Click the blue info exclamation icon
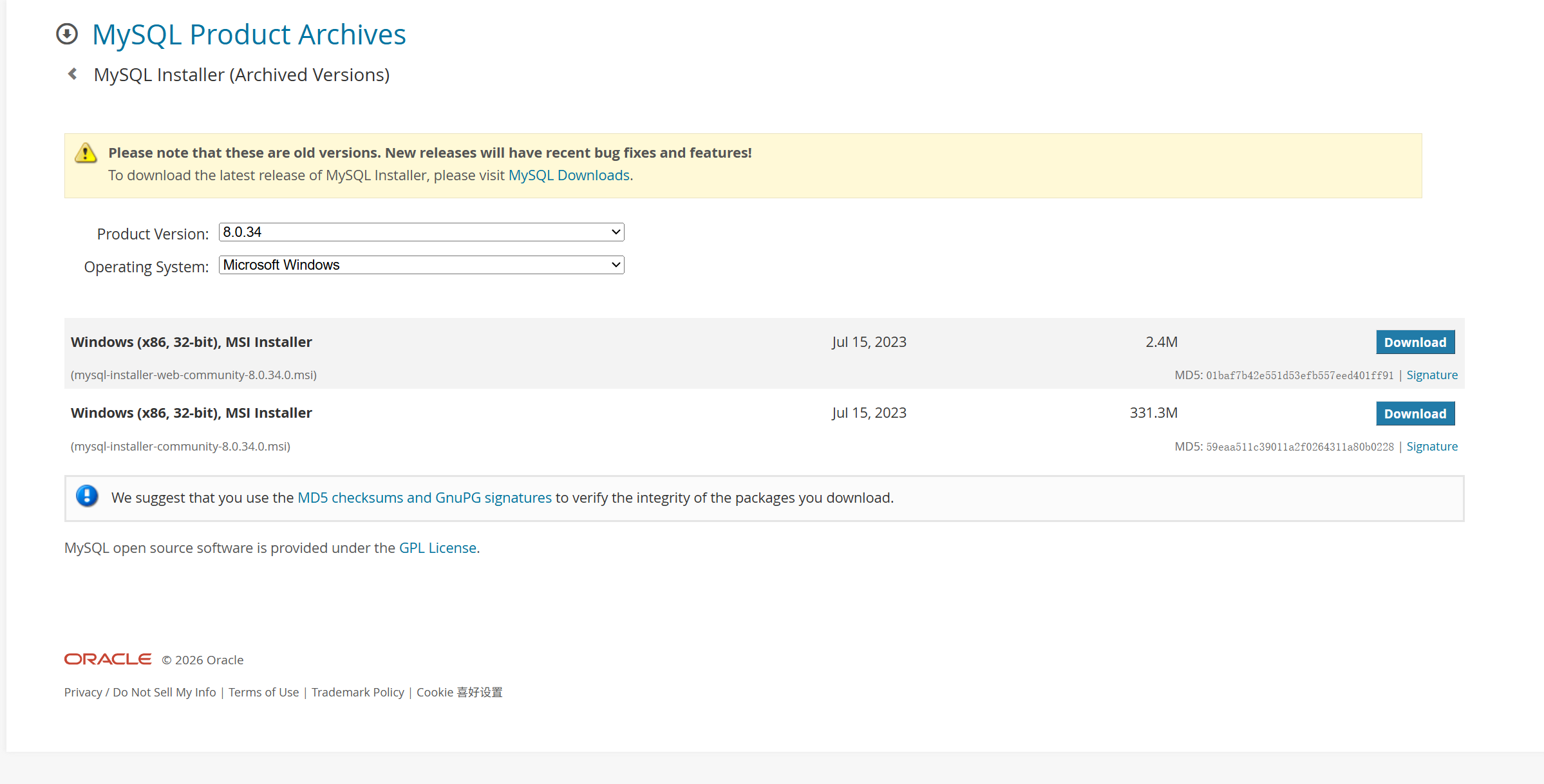Image resolution: width=1544 pixels, height=784 pixels. pyautogui.click(x=87, y=496)
